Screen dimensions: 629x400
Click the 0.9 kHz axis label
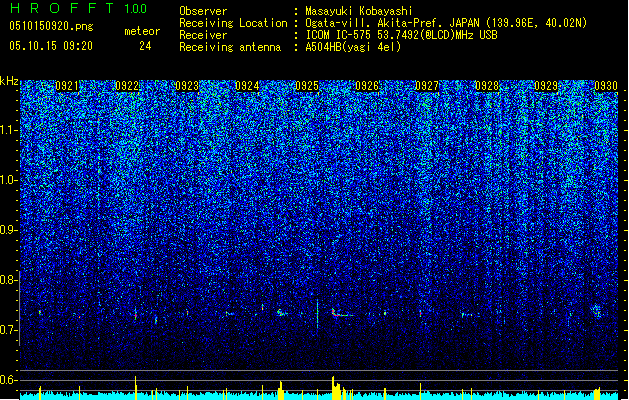8,230
